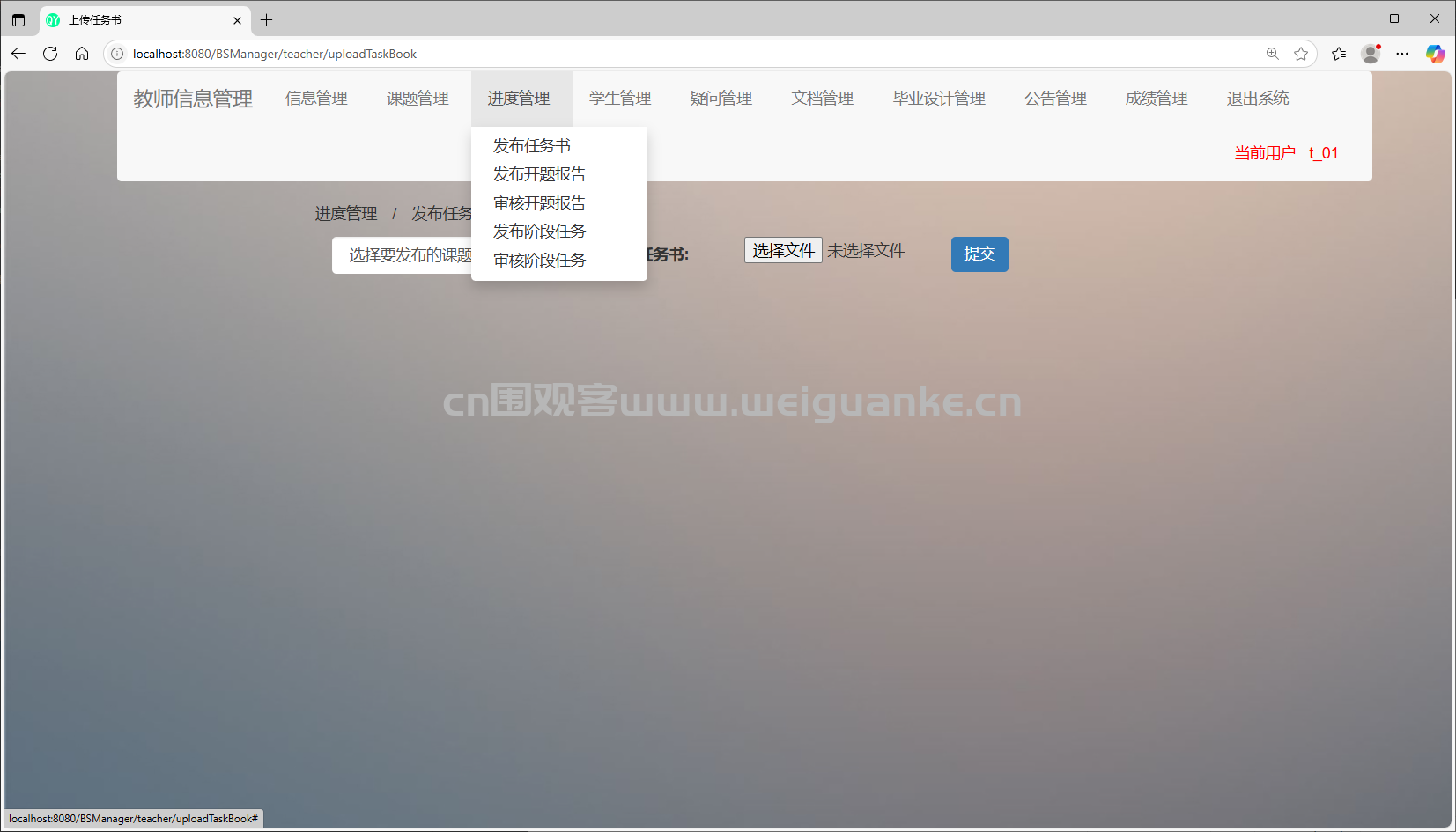Reload the current page
The image size is (1456, 832).
pos(50,54)
